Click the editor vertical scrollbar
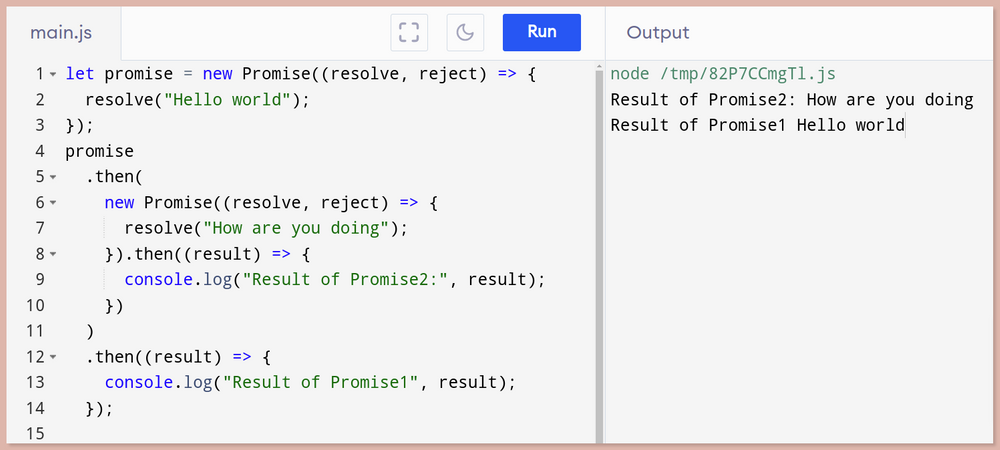 (599, 255)
